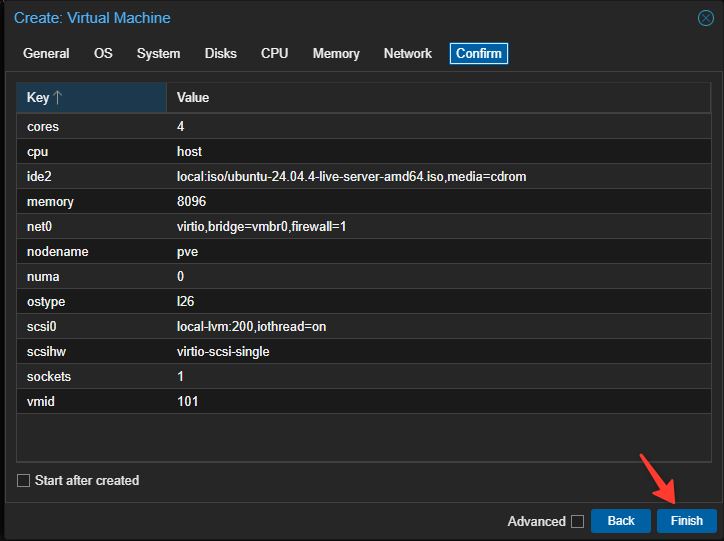Open the CPU tab
This screenshot has height=541, width=724.
pos(274,54)
